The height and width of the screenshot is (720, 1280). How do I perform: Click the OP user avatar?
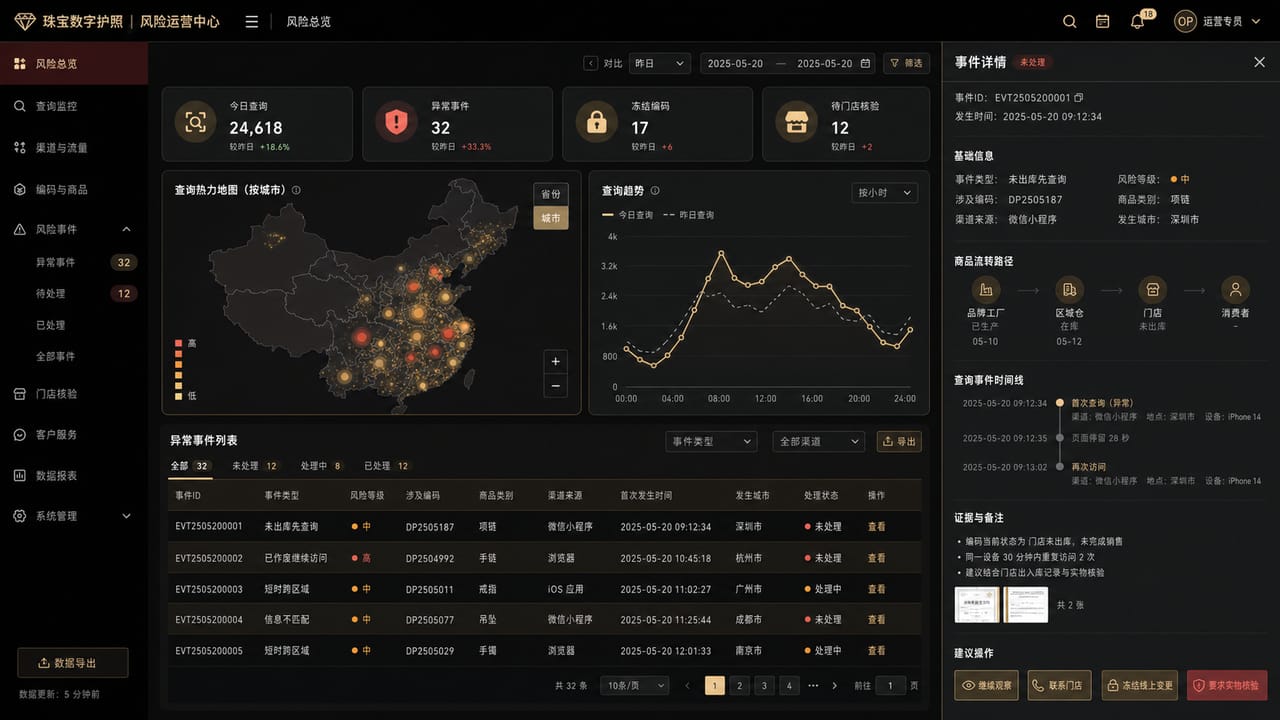coord(1185,21)
